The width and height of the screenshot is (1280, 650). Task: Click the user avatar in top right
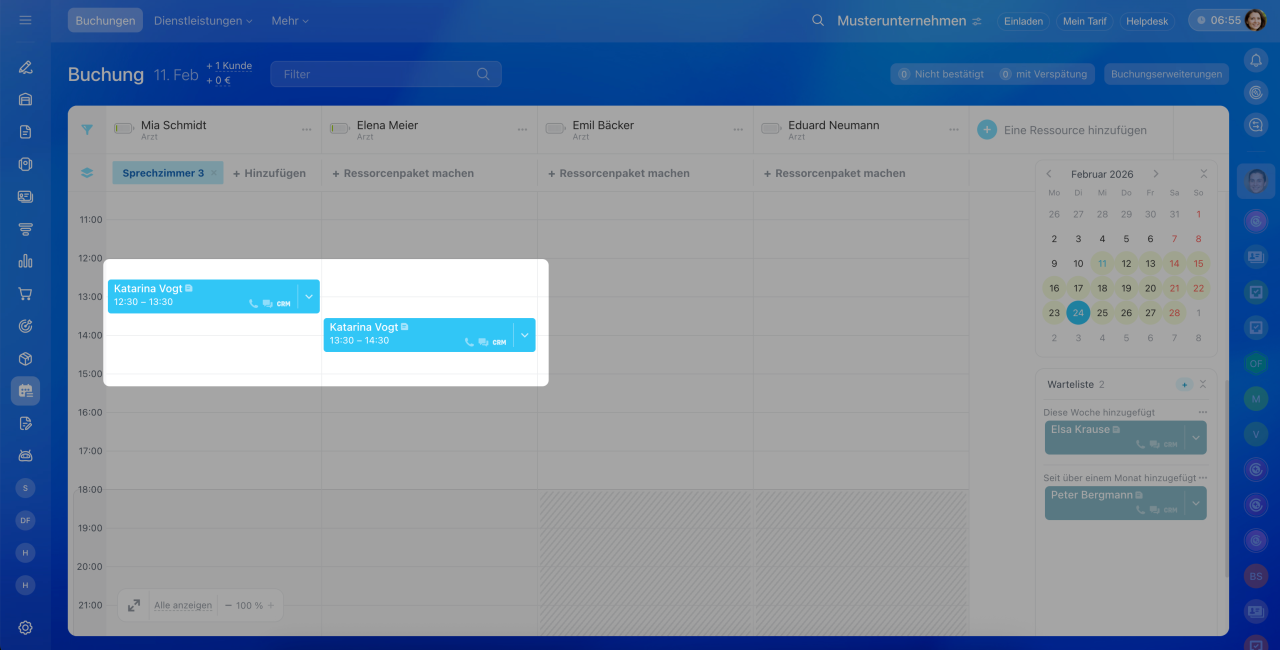[1256, 20]
